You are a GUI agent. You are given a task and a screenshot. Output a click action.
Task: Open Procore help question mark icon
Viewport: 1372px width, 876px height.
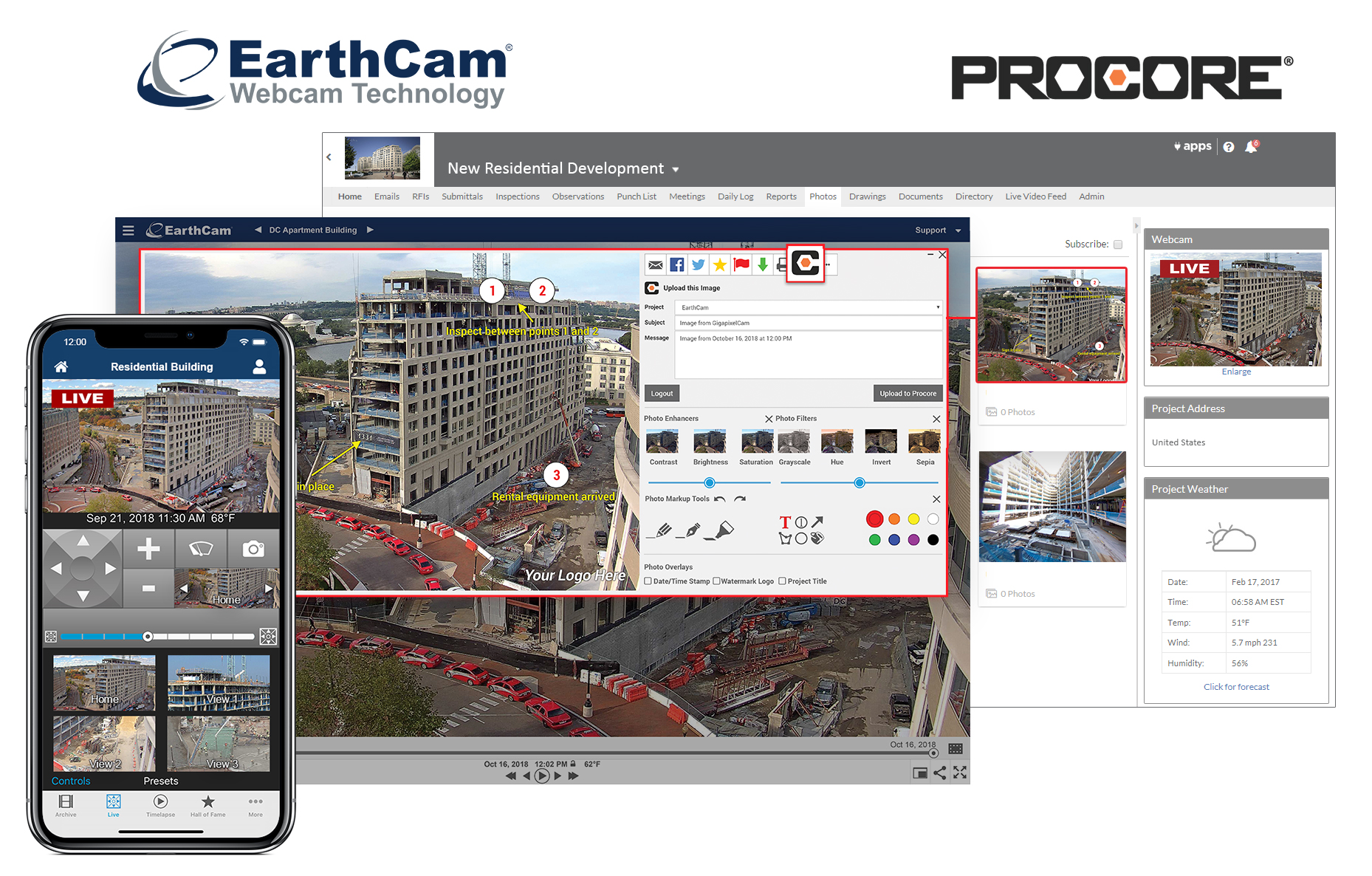(1229, 147)
